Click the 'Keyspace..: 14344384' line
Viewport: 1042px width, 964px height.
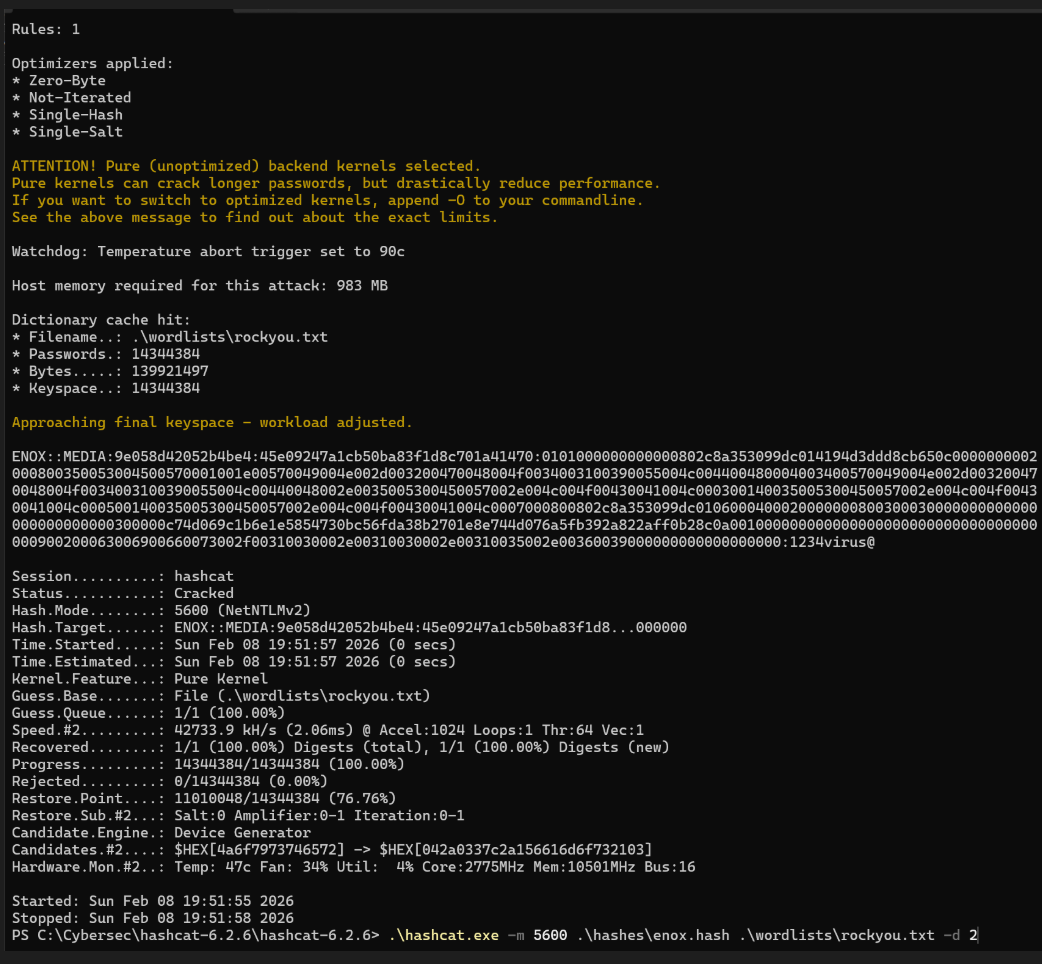point(106,388)
